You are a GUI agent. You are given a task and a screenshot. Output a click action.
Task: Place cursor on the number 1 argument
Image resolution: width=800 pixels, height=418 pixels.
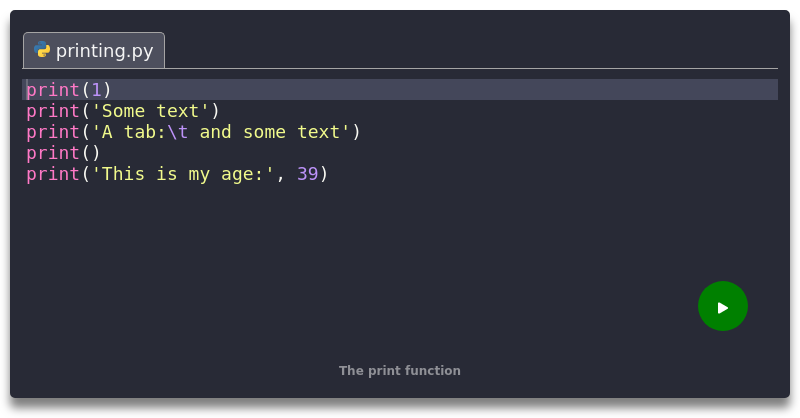(97, 90)
